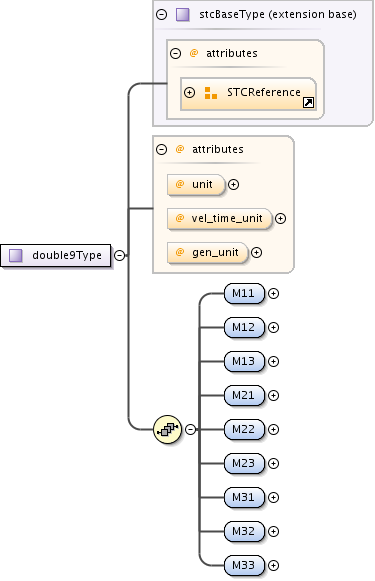The width and height of the screenshot is (375, 581).
Task: Click the orange STCReference group icon
Action: click(210, 93)
